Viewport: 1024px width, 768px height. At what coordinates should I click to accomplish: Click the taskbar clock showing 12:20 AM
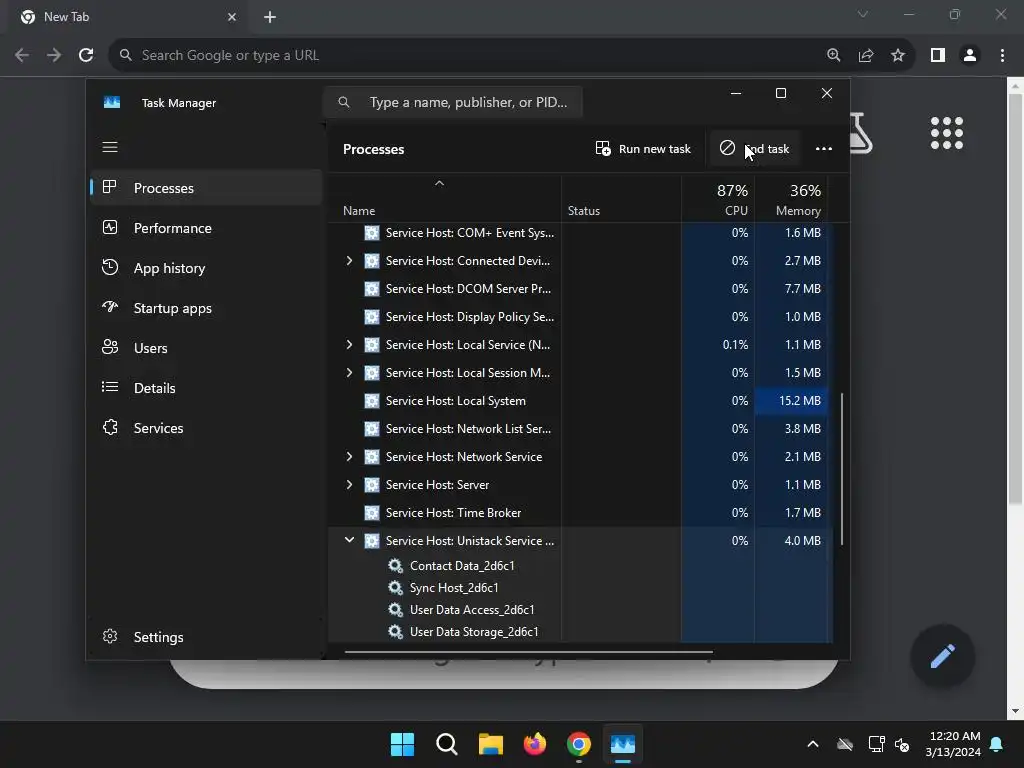pos(953,744)
